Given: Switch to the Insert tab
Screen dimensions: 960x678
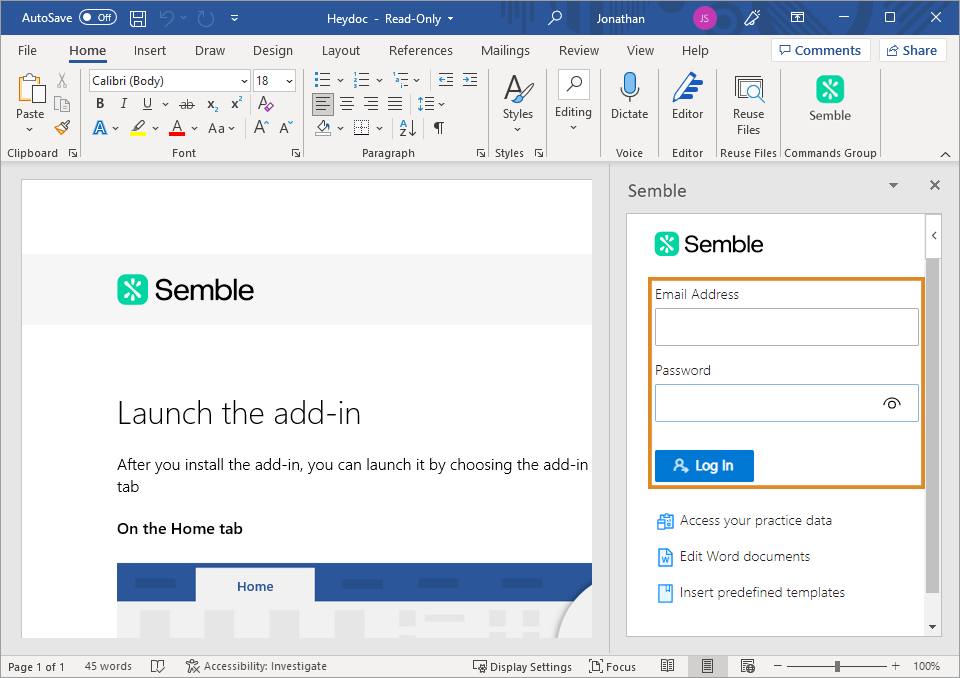Looking at the screenshot, I should pyautogui.click(x=149, y=50).
